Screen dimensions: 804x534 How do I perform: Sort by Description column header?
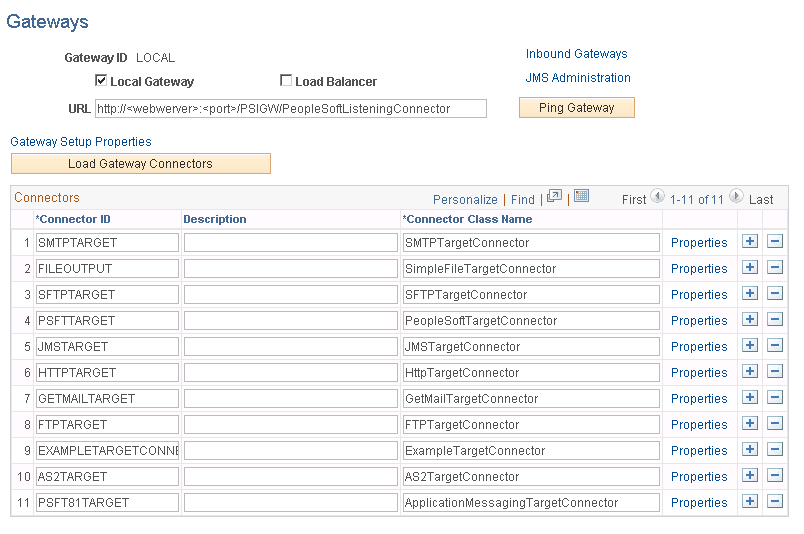[215, 219]
